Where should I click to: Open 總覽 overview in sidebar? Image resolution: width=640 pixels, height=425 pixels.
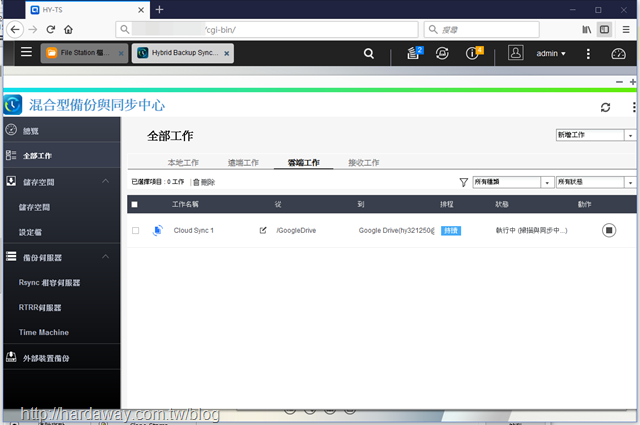point(62,131)
